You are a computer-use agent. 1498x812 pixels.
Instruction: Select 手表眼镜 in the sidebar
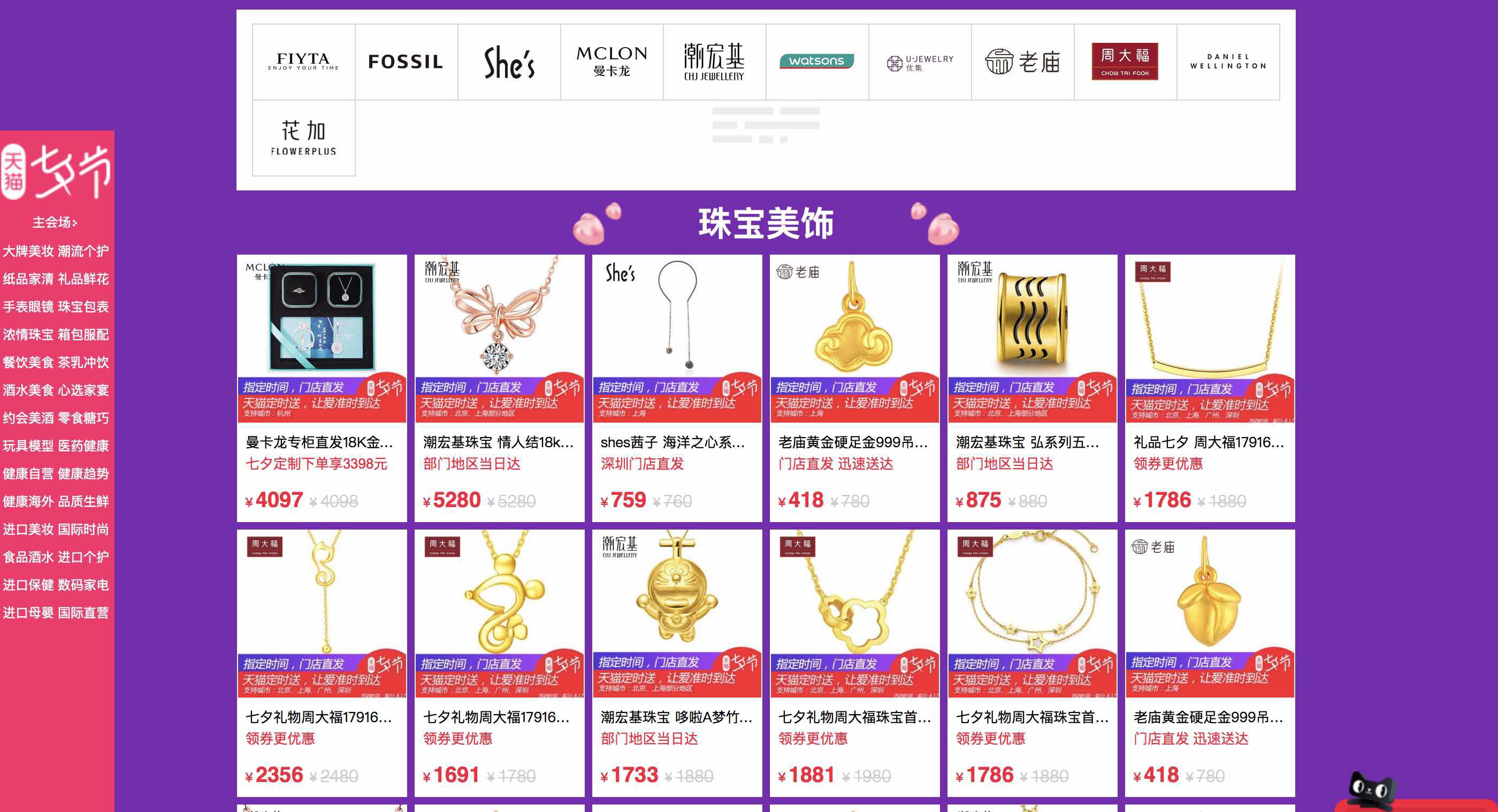tap(28, 307)
